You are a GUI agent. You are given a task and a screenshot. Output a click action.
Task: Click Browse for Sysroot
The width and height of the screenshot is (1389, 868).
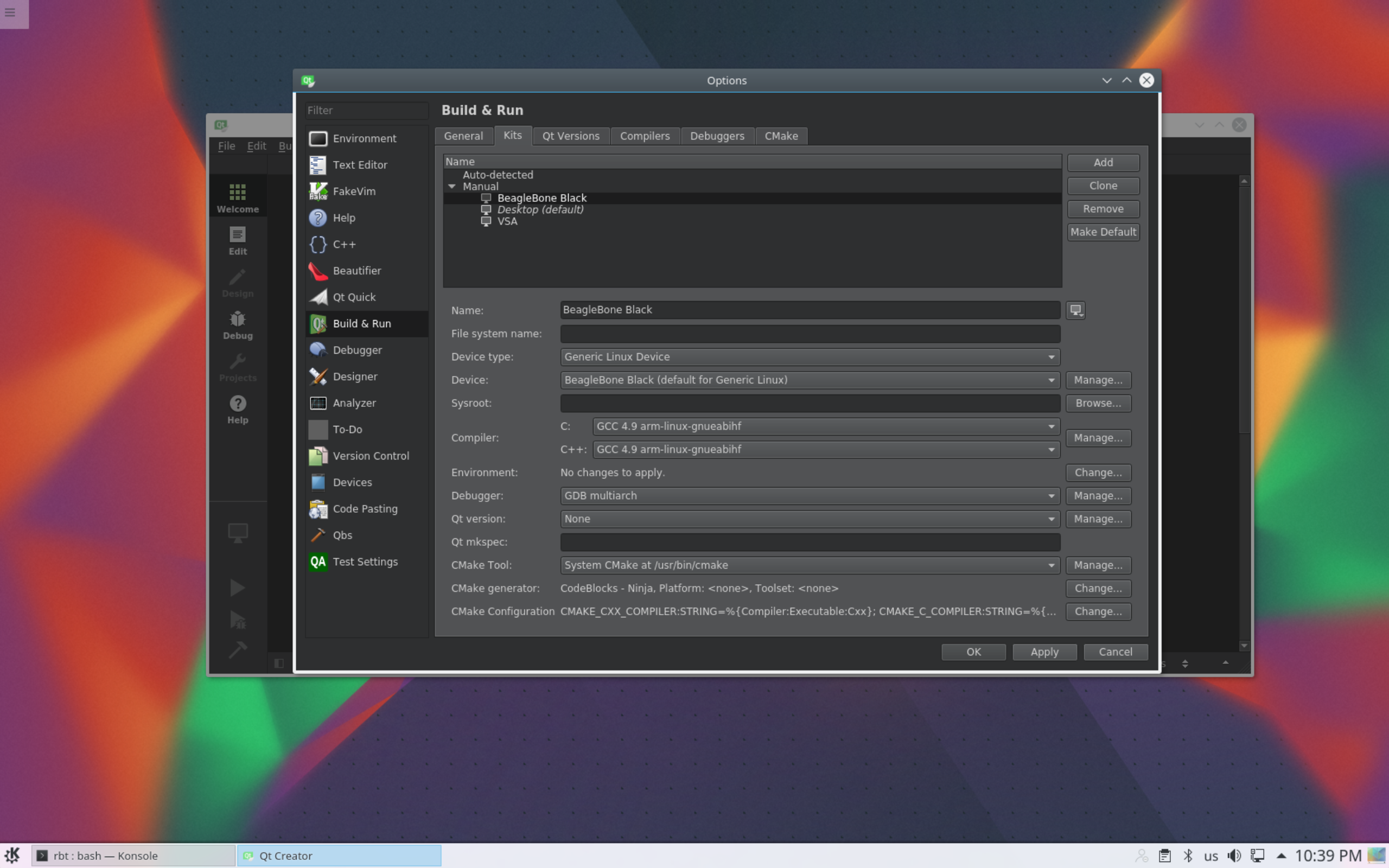[x=1098, y=403]
